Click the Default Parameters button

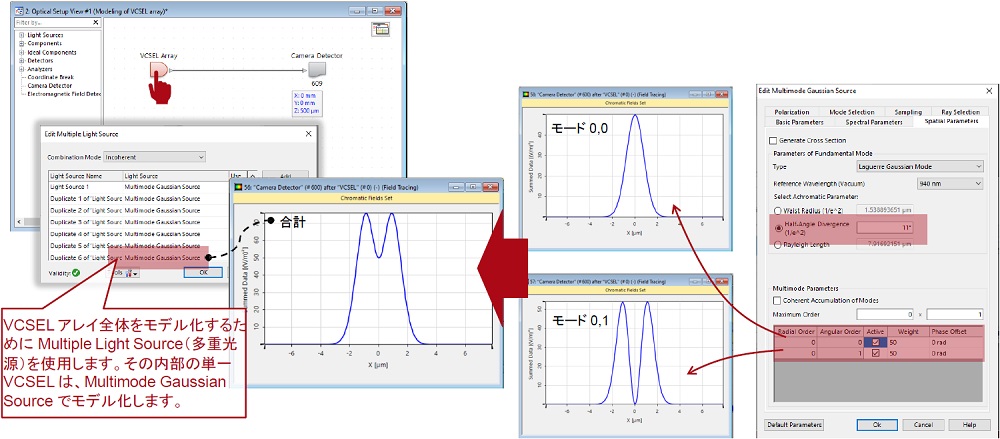[x=793, y=425]
